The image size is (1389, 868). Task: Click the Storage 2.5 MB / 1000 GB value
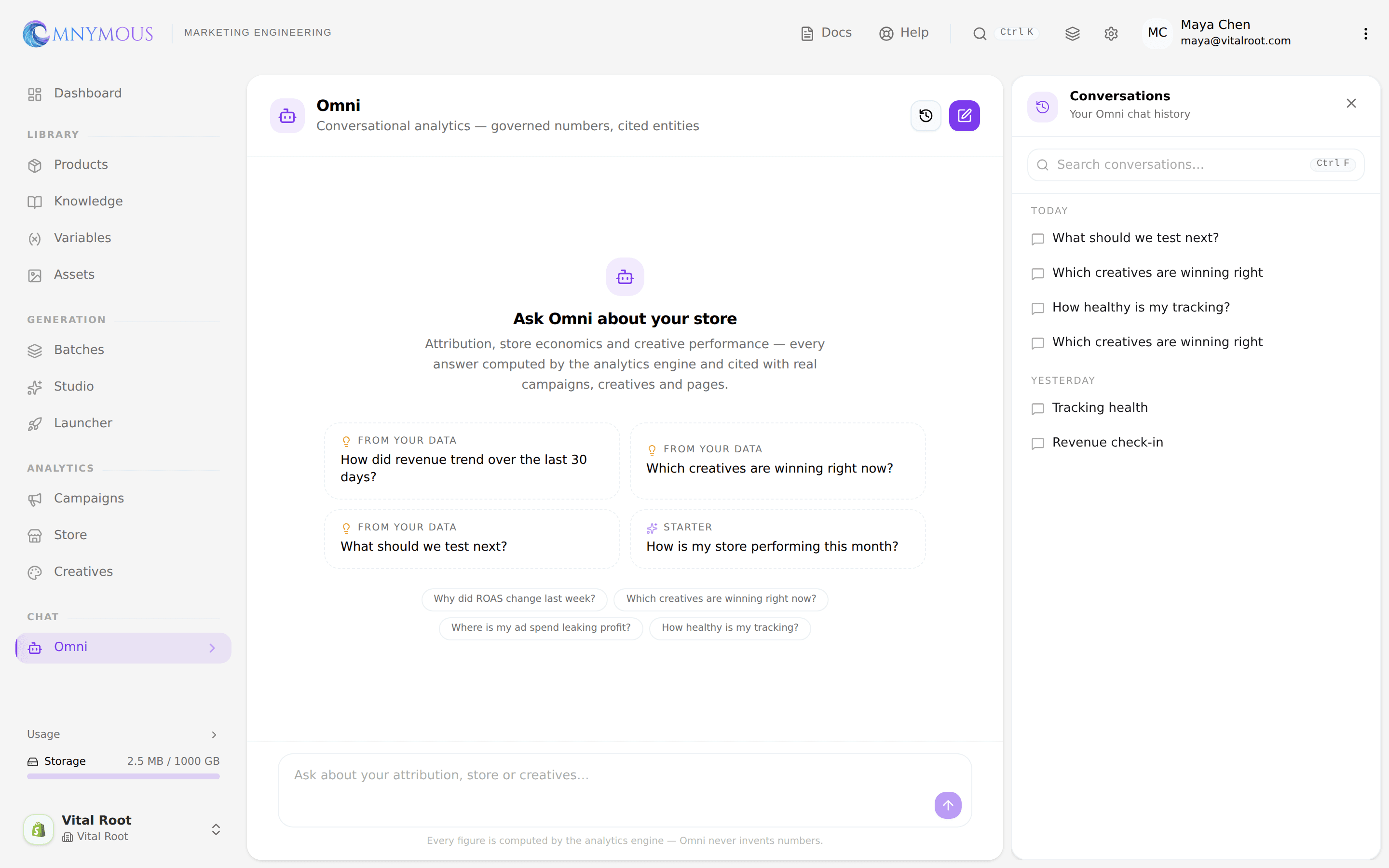point(173,761)
